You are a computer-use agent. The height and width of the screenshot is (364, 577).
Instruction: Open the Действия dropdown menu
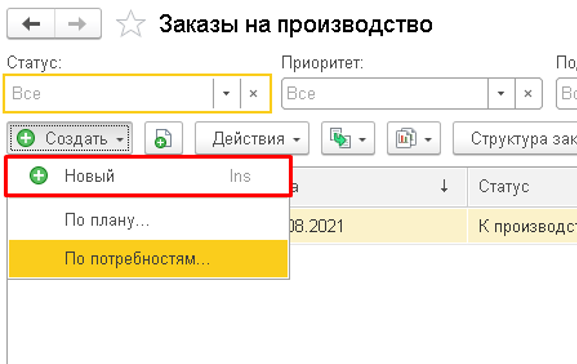tap(252, 139)
